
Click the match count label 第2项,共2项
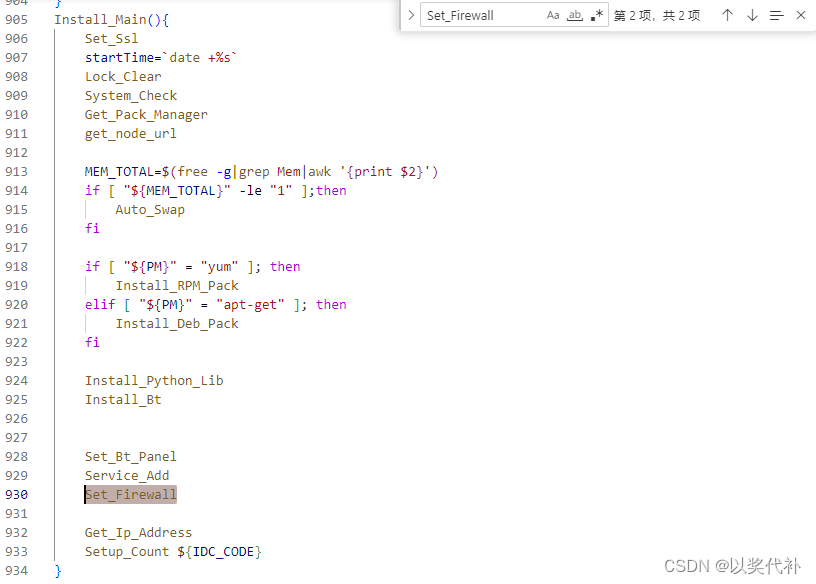657,14
